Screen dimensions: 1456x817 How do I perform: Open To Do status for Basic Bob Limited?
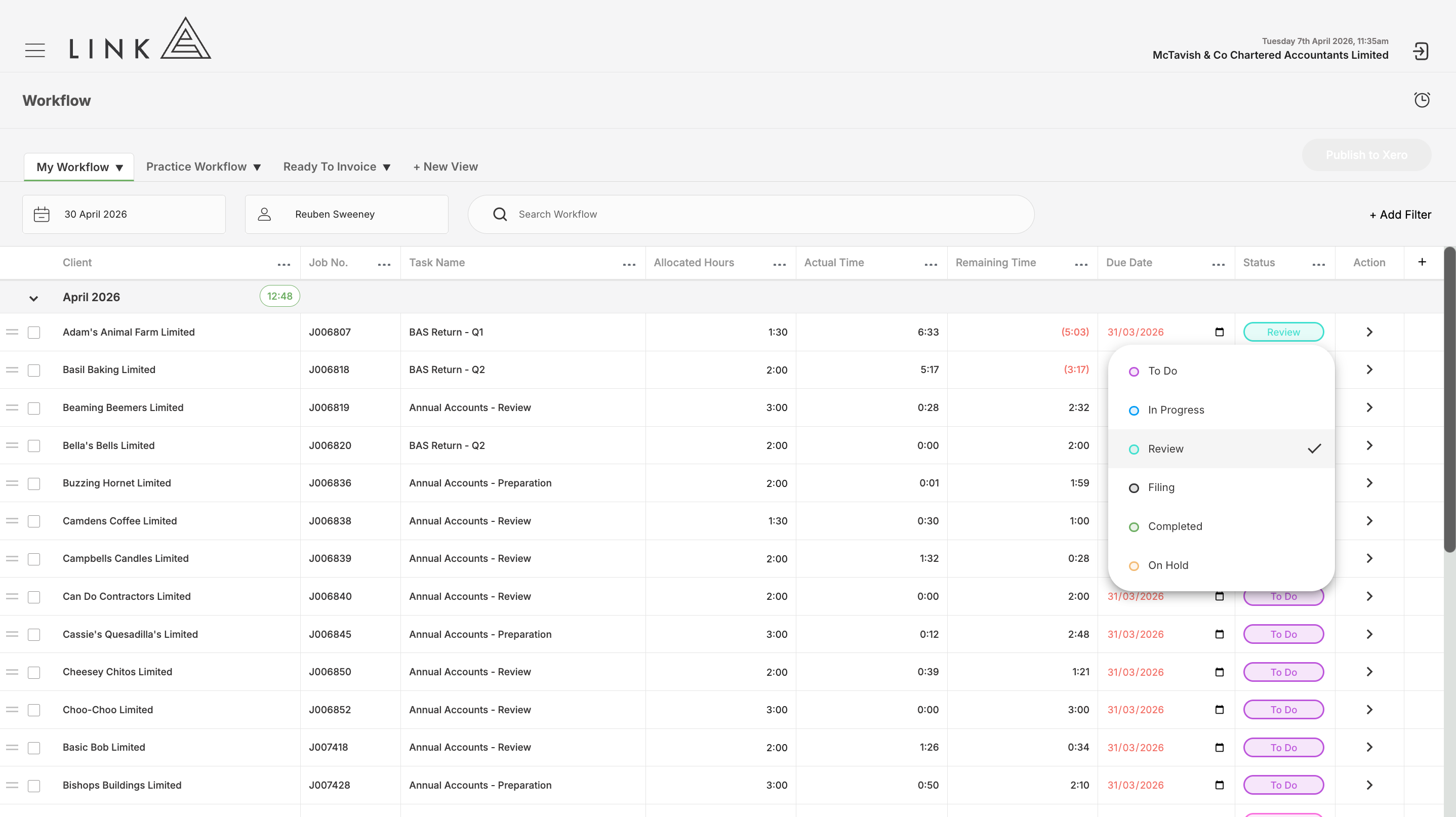1283,748
